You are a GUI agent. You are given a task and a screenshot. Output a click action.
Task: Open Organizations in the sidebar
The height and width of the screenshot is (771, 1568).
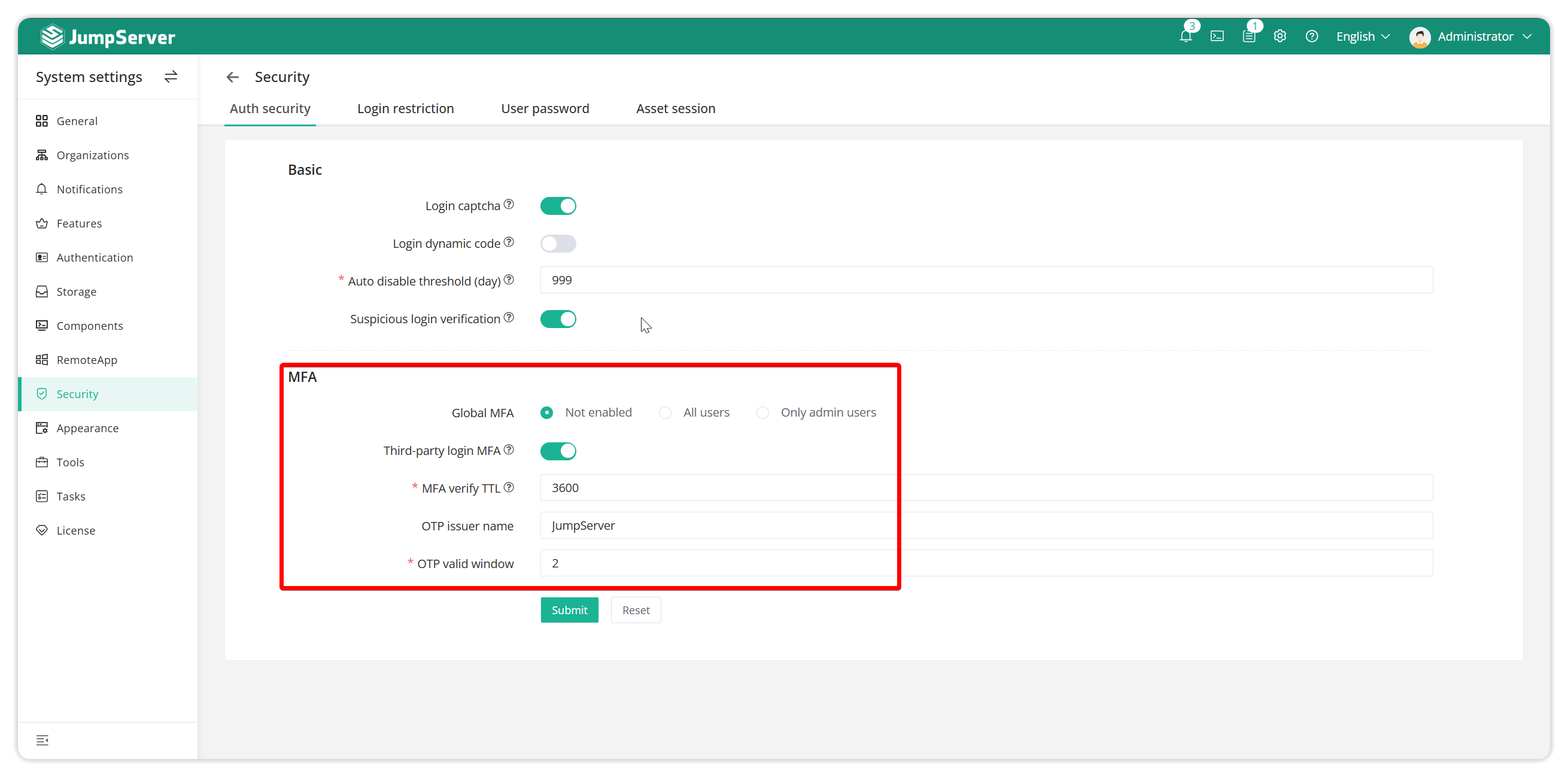[x=108, y=154]
